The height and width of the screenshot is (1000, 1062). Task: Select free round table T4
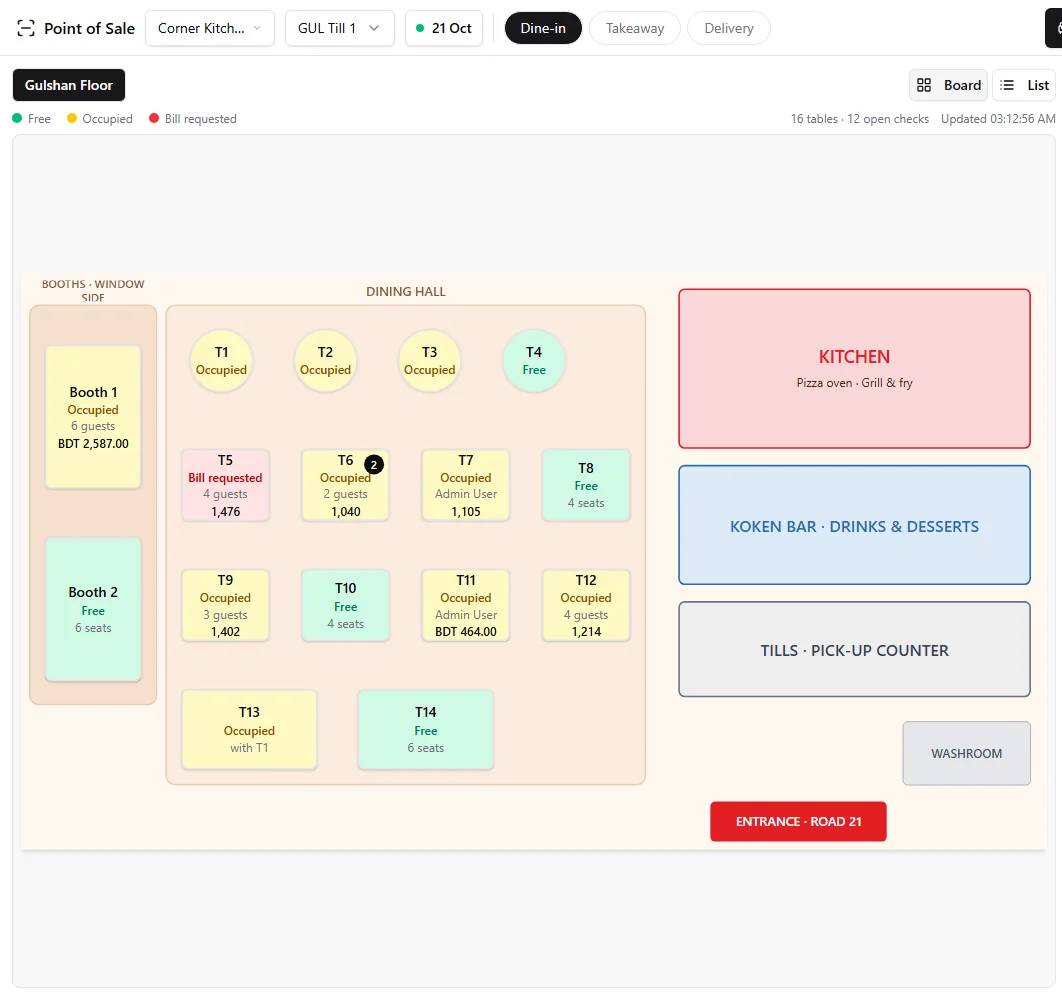point(534,361)
